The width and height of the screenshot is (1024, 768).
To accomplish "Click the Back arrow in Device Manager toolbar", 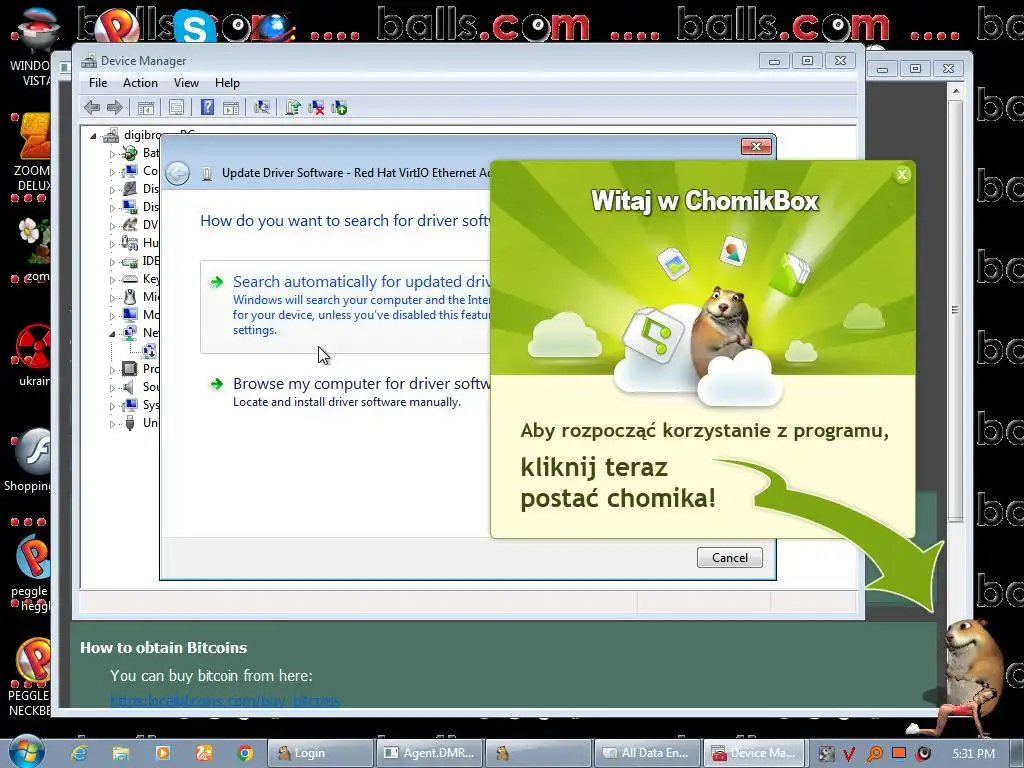I will pos(92,108).
